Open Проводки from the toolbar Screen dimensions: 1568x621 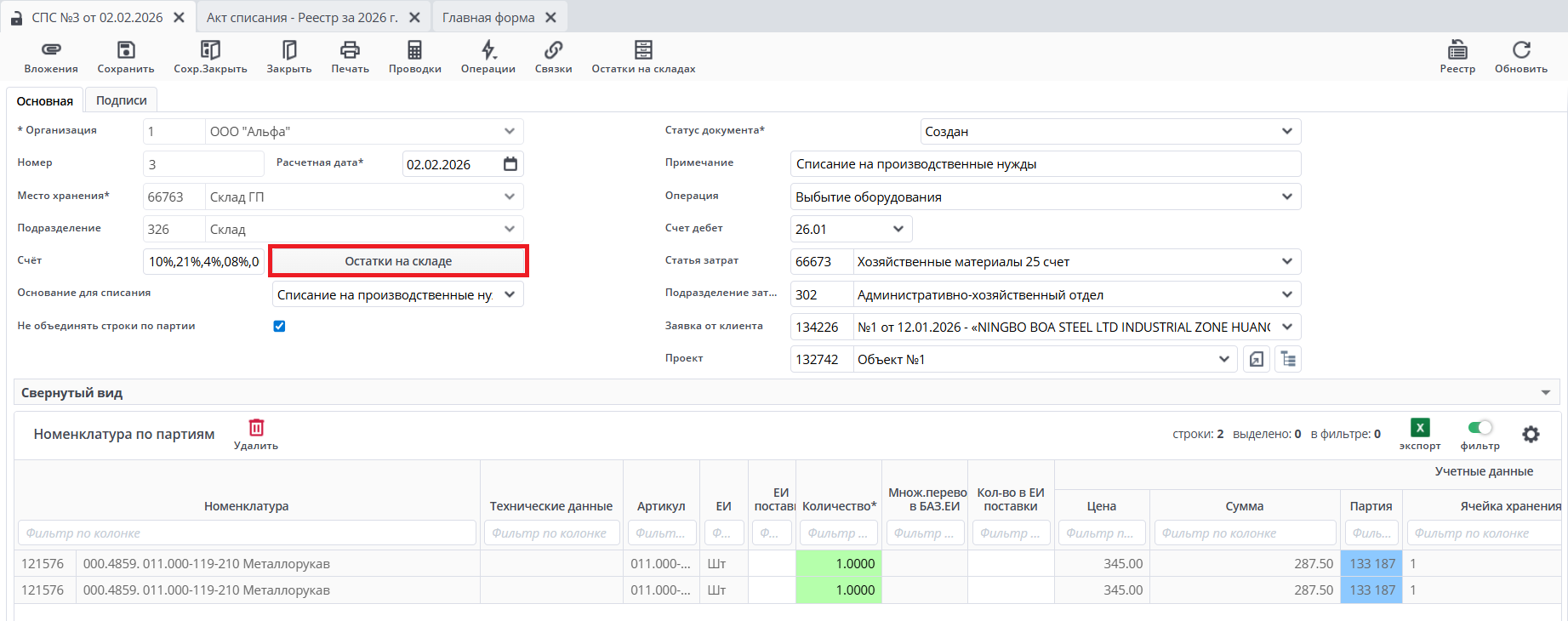point(414,50)
